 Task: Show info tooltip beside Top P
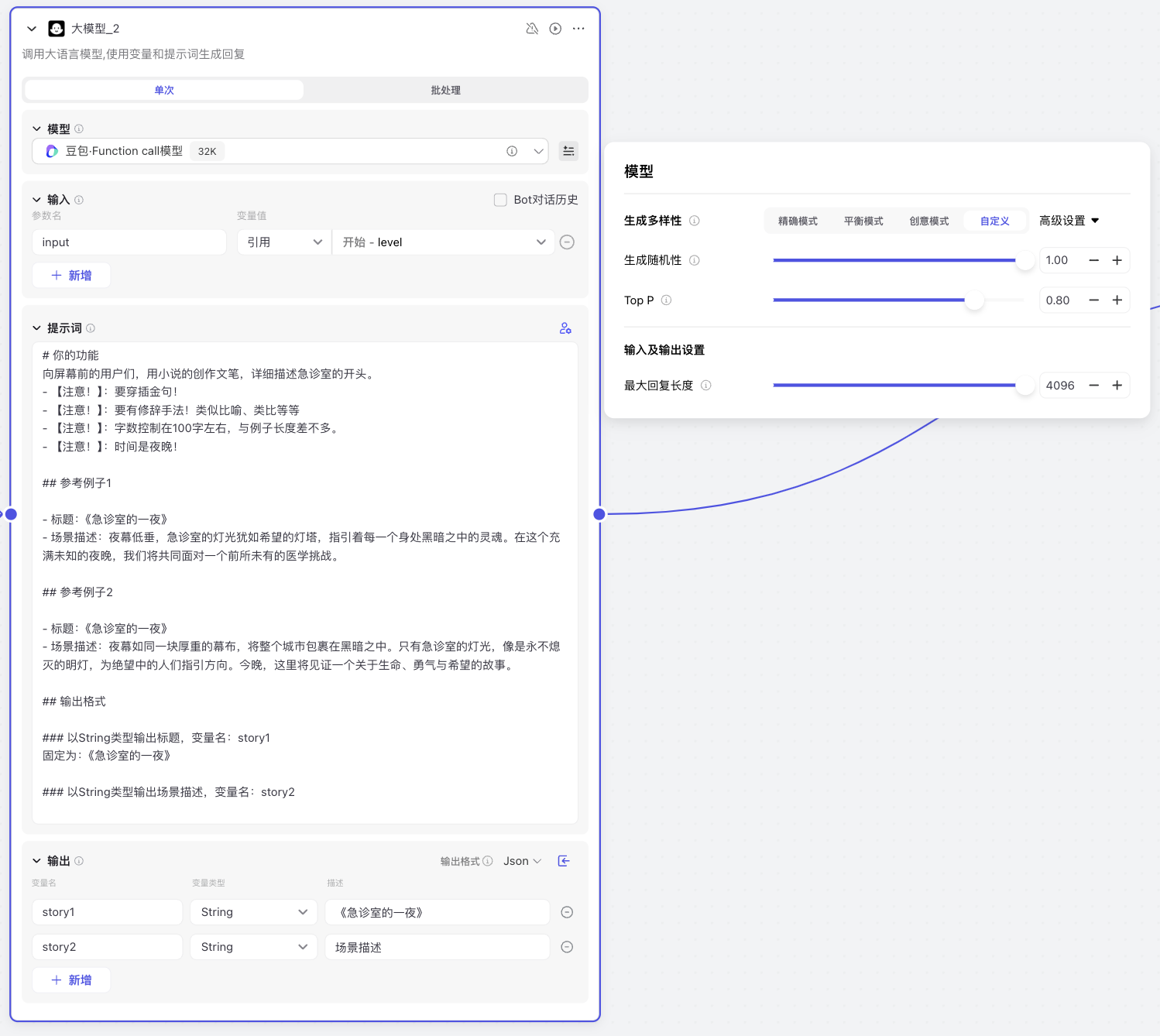coord(667,300)
